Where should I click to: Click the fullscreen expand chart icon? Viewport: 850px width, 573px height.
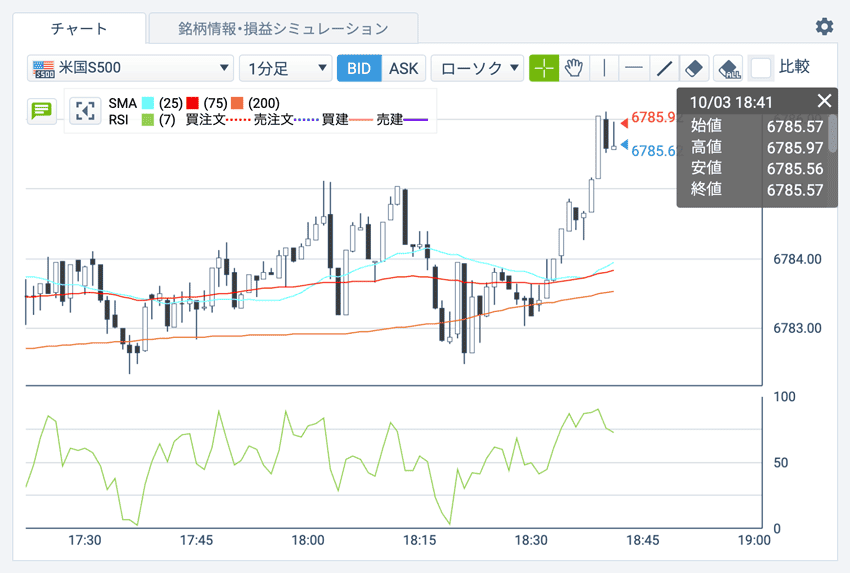[x=86, y=110]
